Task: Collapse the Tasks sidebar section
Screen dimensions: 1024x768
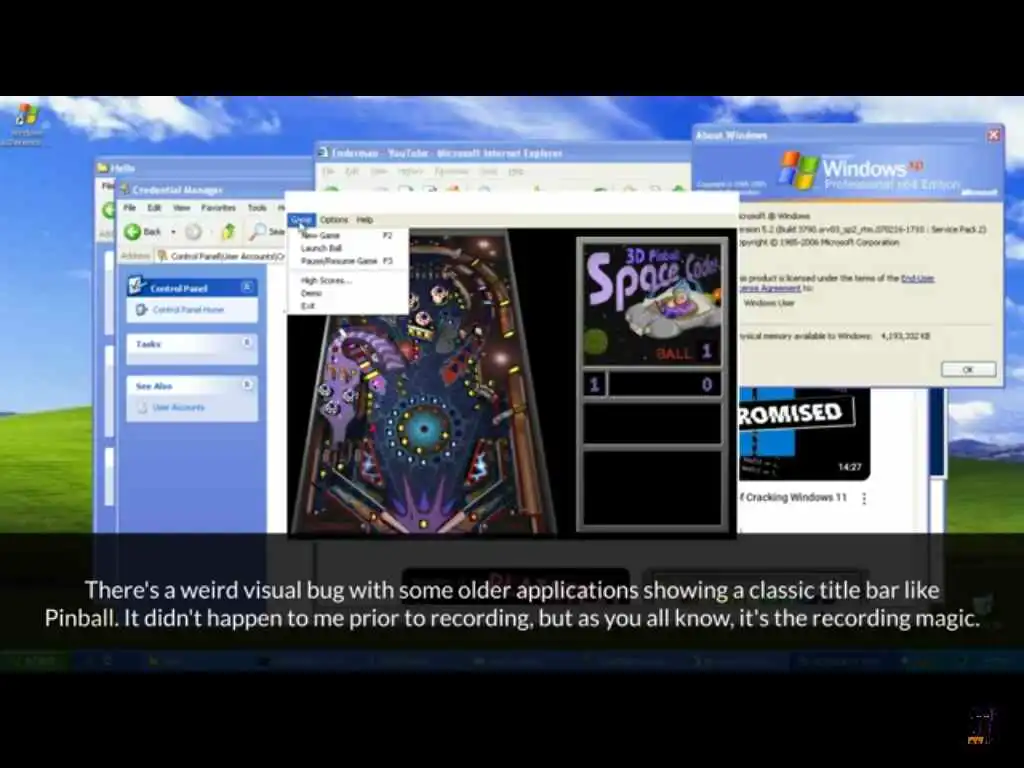Action: (247, 342)
